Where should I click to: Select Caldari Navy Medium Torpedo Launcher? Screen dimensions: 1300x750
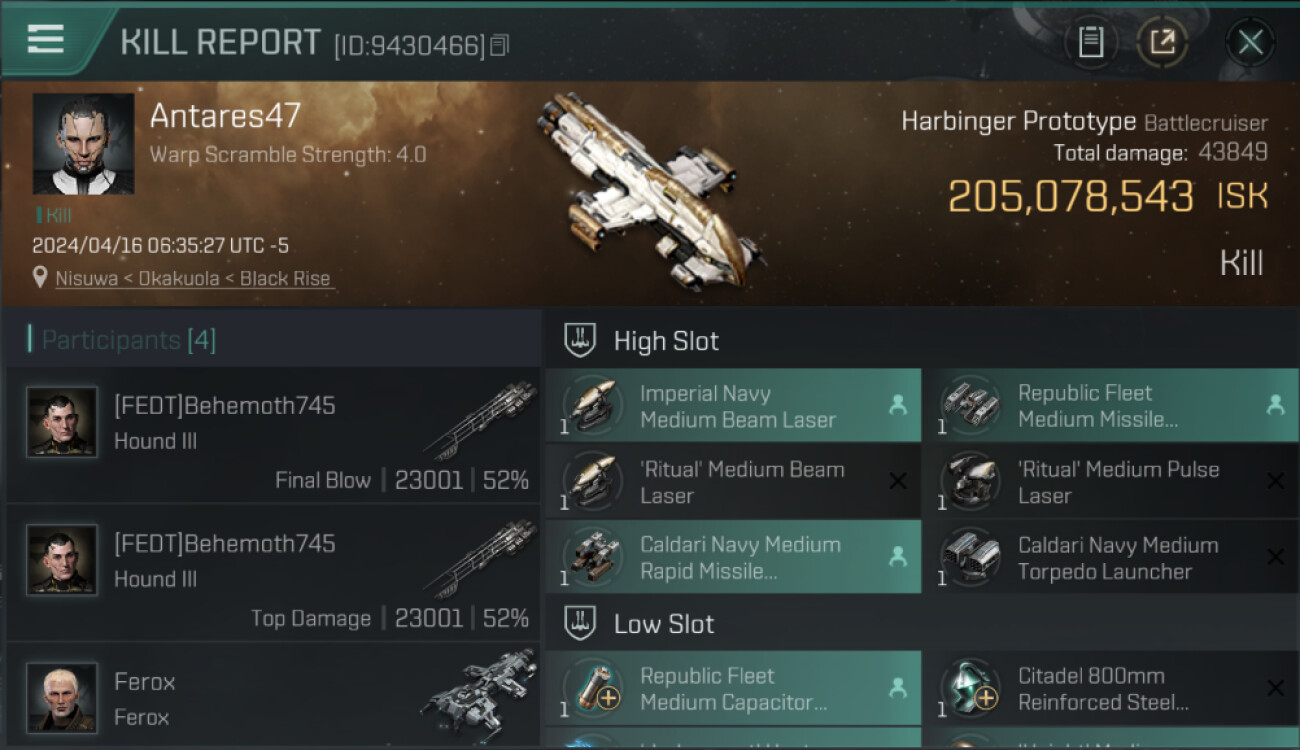click(1110, 558)
